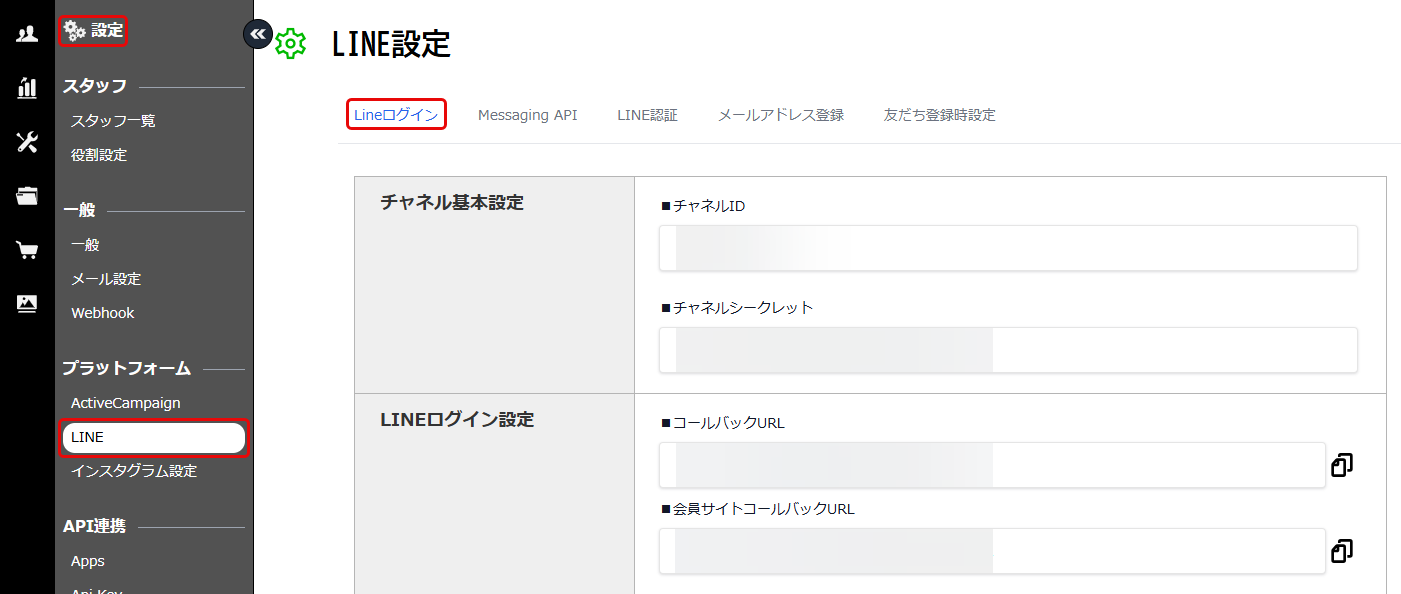Select the 友だち登録時設定 tab

[x=938, y=114]
